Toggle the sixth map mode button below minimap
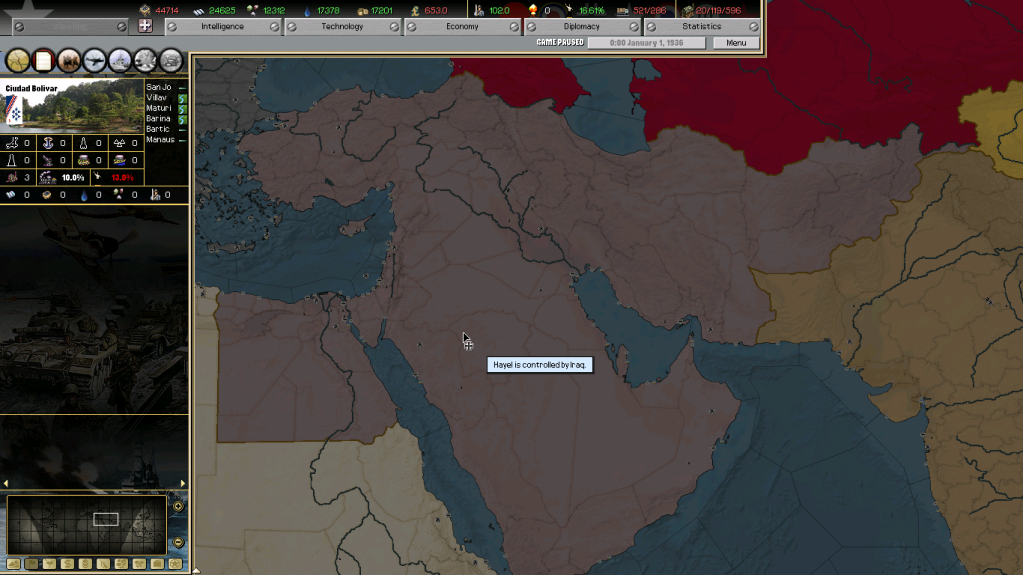 coord(103,564)
